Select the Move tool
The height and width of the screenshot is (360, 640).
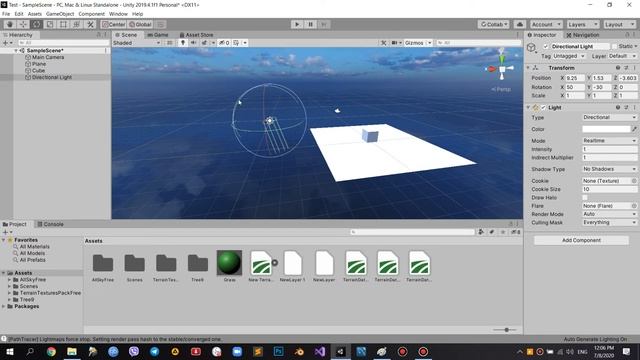point(23,24)
